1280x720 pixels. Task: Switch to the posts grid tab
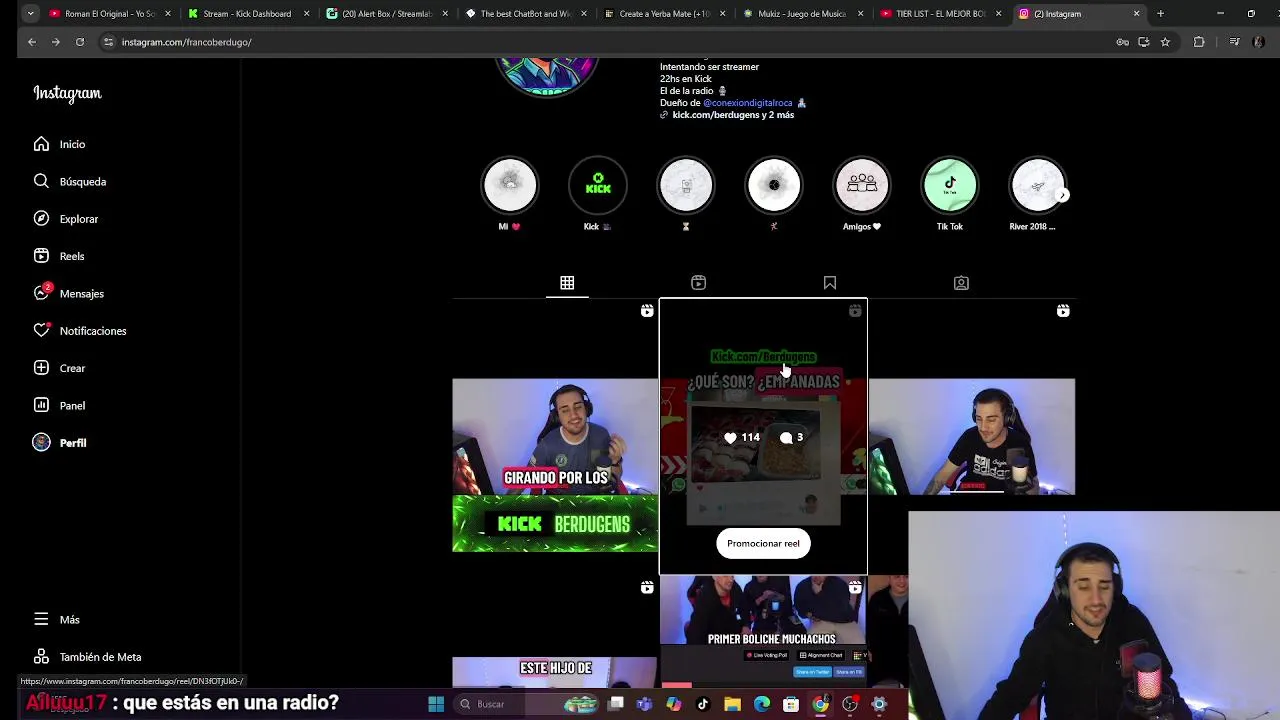[x=567, y=283]
